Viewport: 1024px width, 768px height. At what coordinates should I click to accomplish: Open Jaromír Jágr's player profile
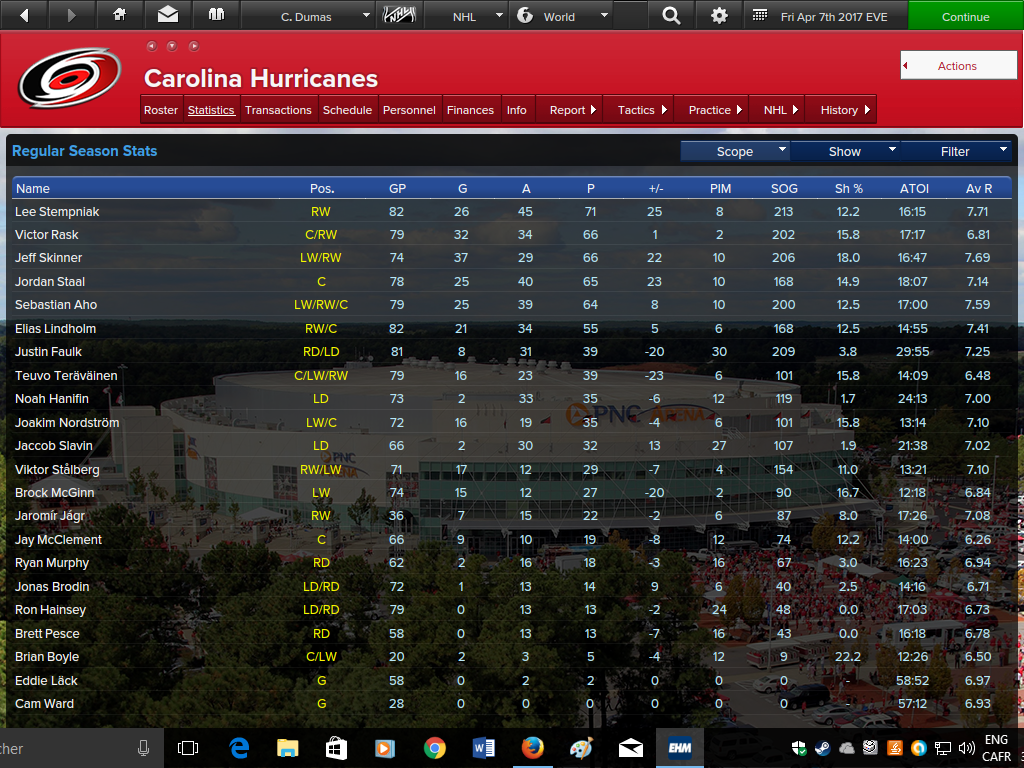50,516
